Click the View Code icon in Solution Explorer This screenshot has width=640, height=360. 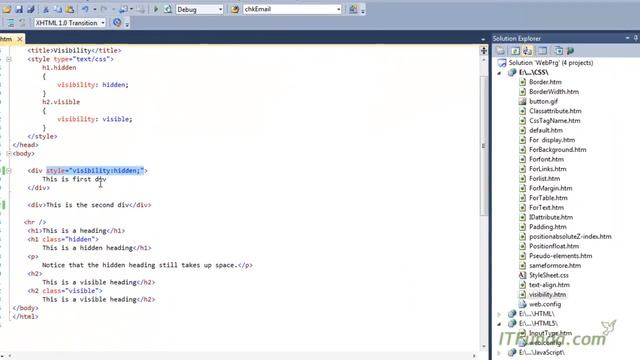[x=542, y=51]
